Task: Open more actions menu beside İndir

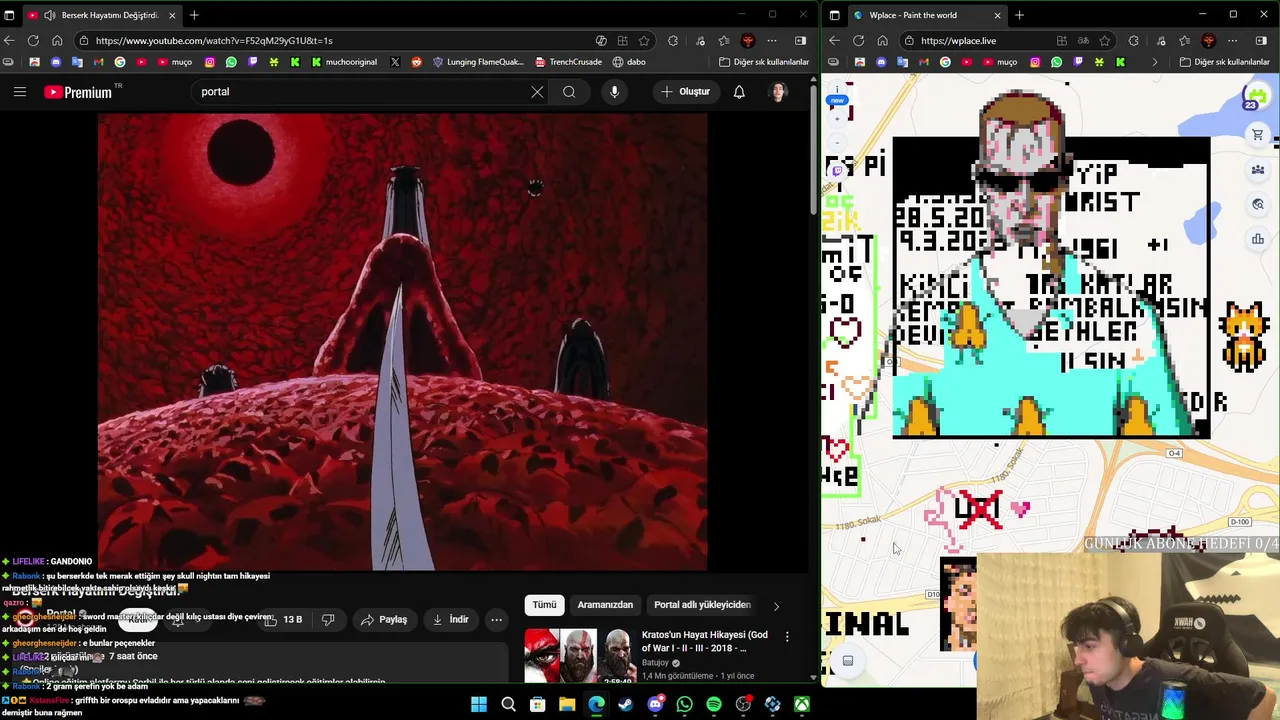Action: point(496,620)
